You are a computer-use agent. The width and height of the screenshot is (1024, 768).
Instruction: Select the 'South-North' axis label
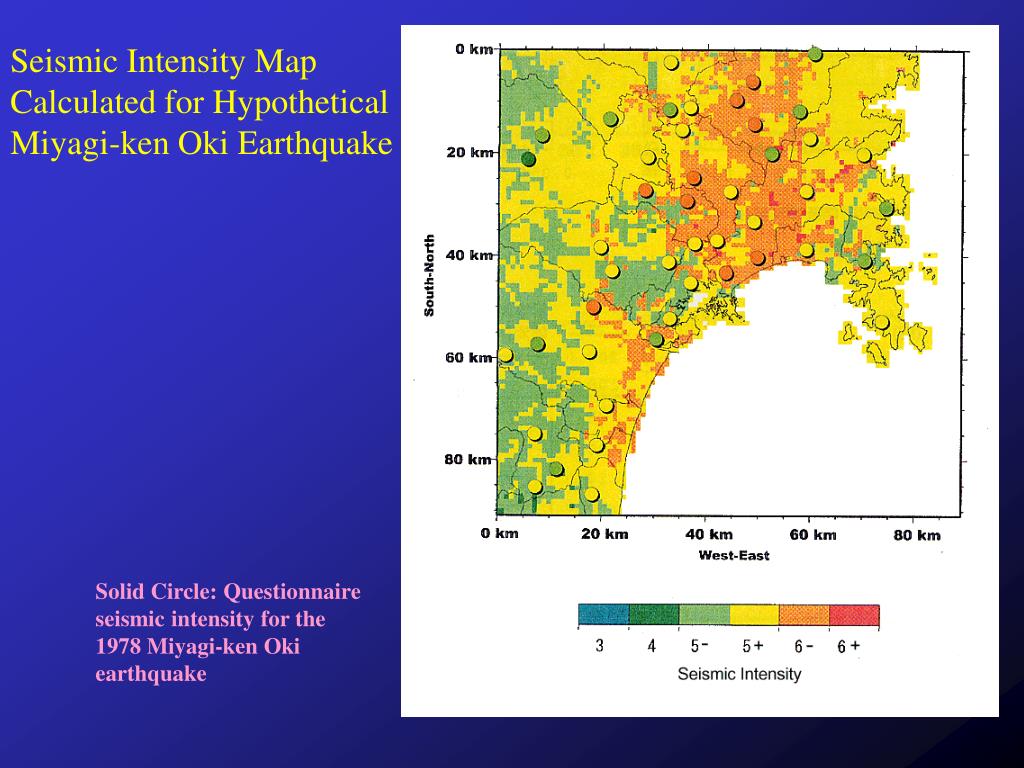429,276
